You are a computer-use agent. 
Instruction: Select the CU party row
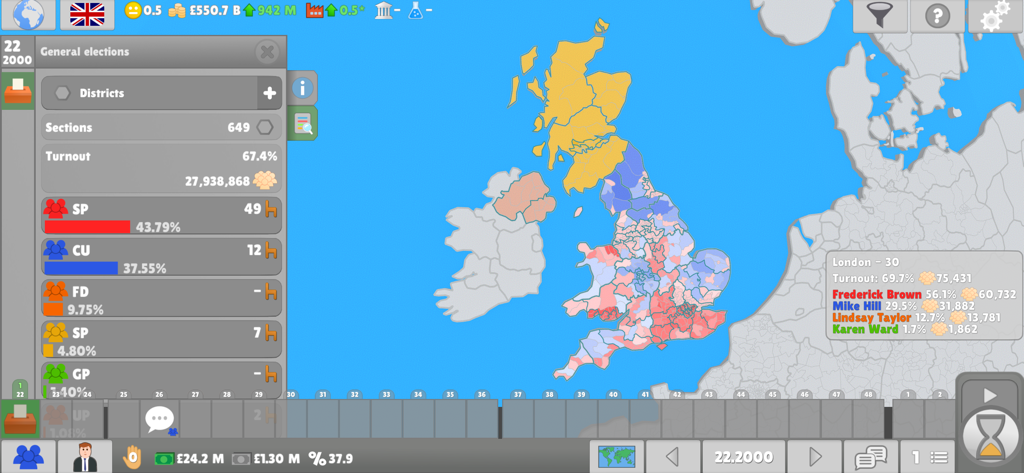pos(161,257)
